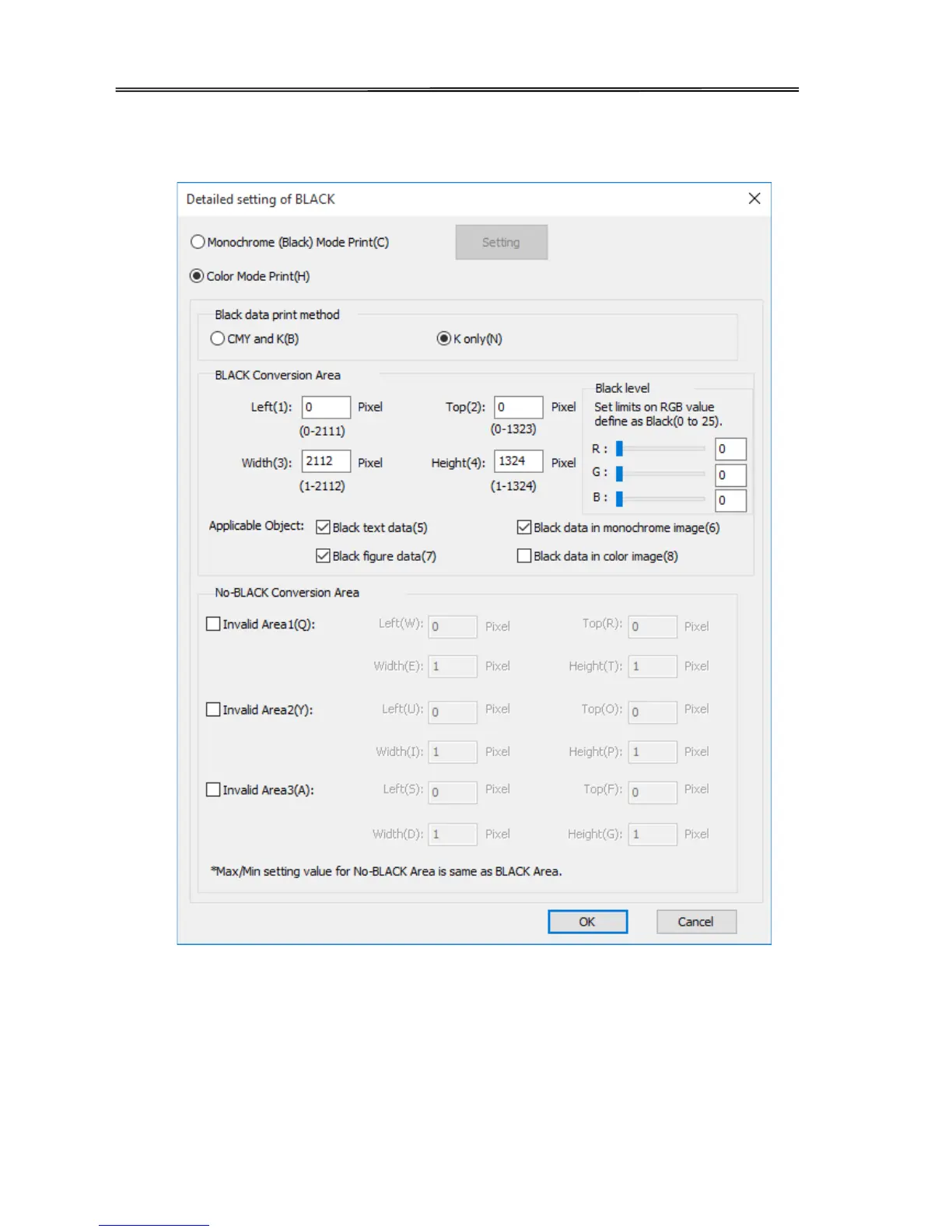Confirm settings with OK button

point(587,922)
